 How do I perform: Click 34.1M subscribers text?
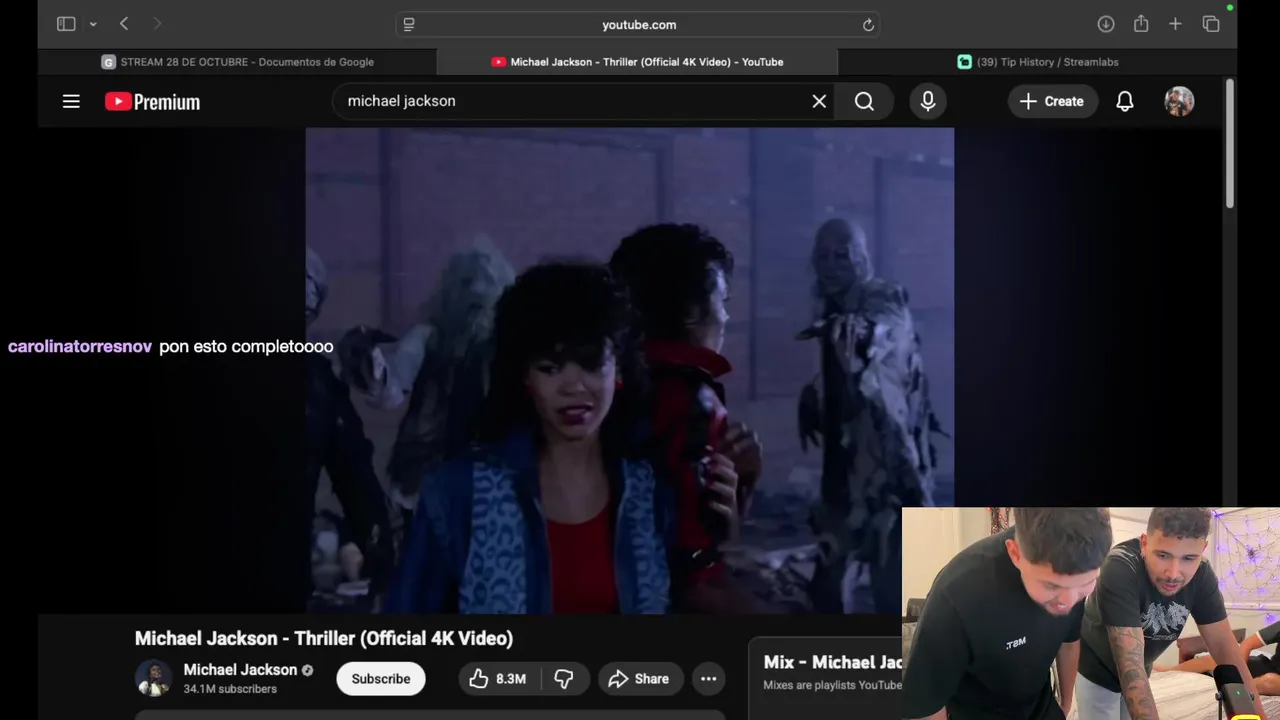(x=230, y=689)
